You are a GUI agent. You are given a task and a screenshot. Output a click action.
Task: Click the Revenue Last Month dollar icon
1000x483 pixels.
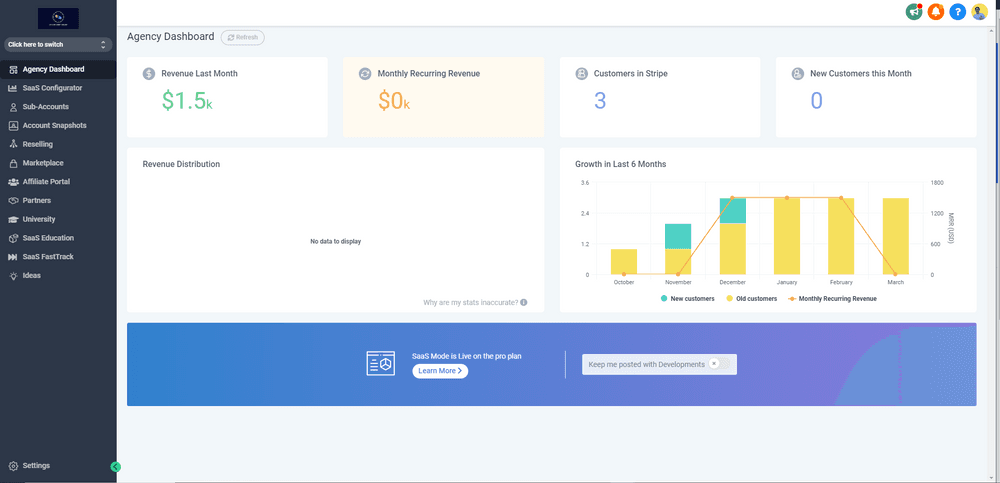pos(149,74)
